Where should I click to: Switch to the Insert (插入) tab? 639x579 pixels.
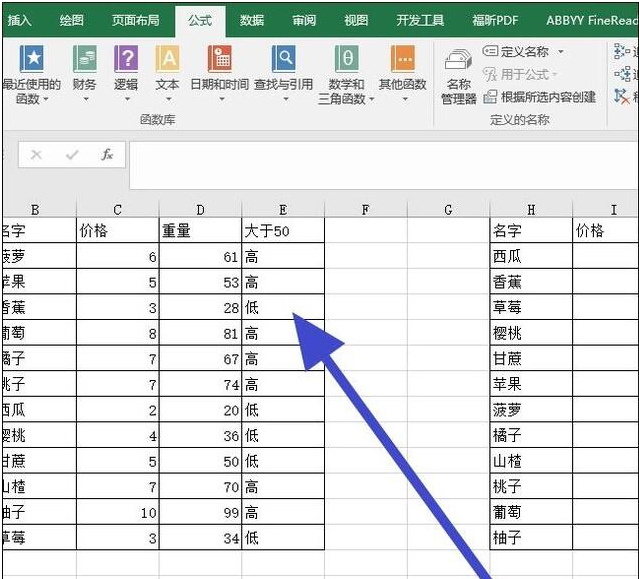(x=19, y=20)
